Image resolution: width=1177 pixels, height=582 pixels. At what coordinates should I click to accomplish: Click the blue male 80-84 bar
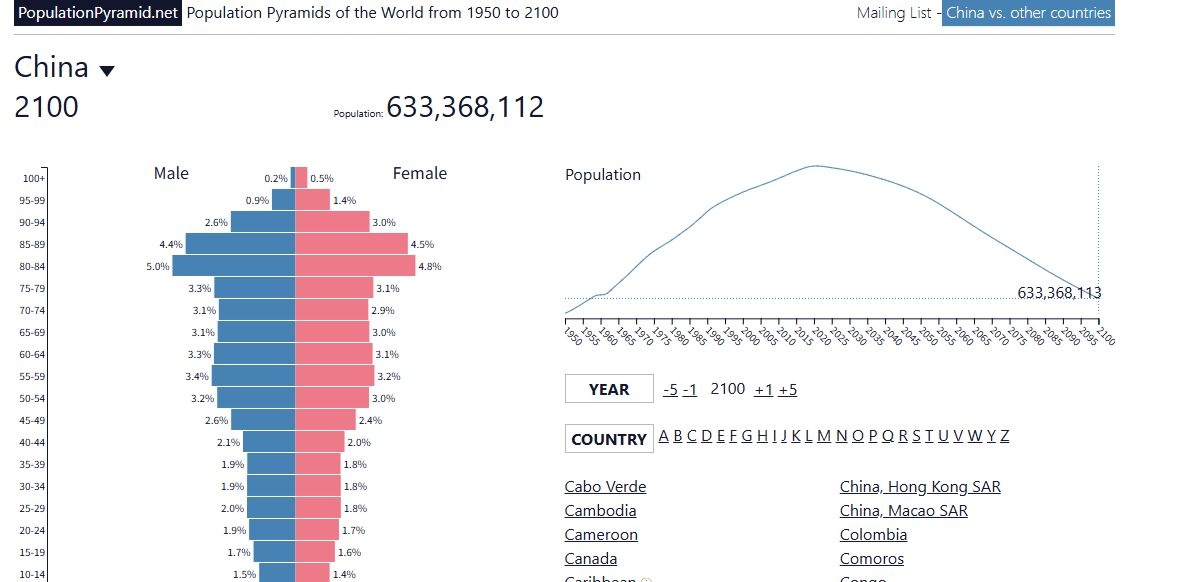point(233,266)
